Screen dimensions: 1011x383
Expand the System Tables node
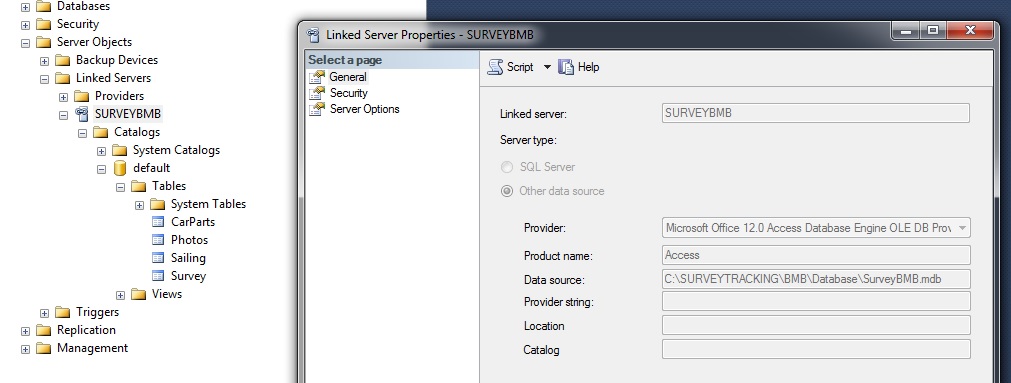(139, 206)
